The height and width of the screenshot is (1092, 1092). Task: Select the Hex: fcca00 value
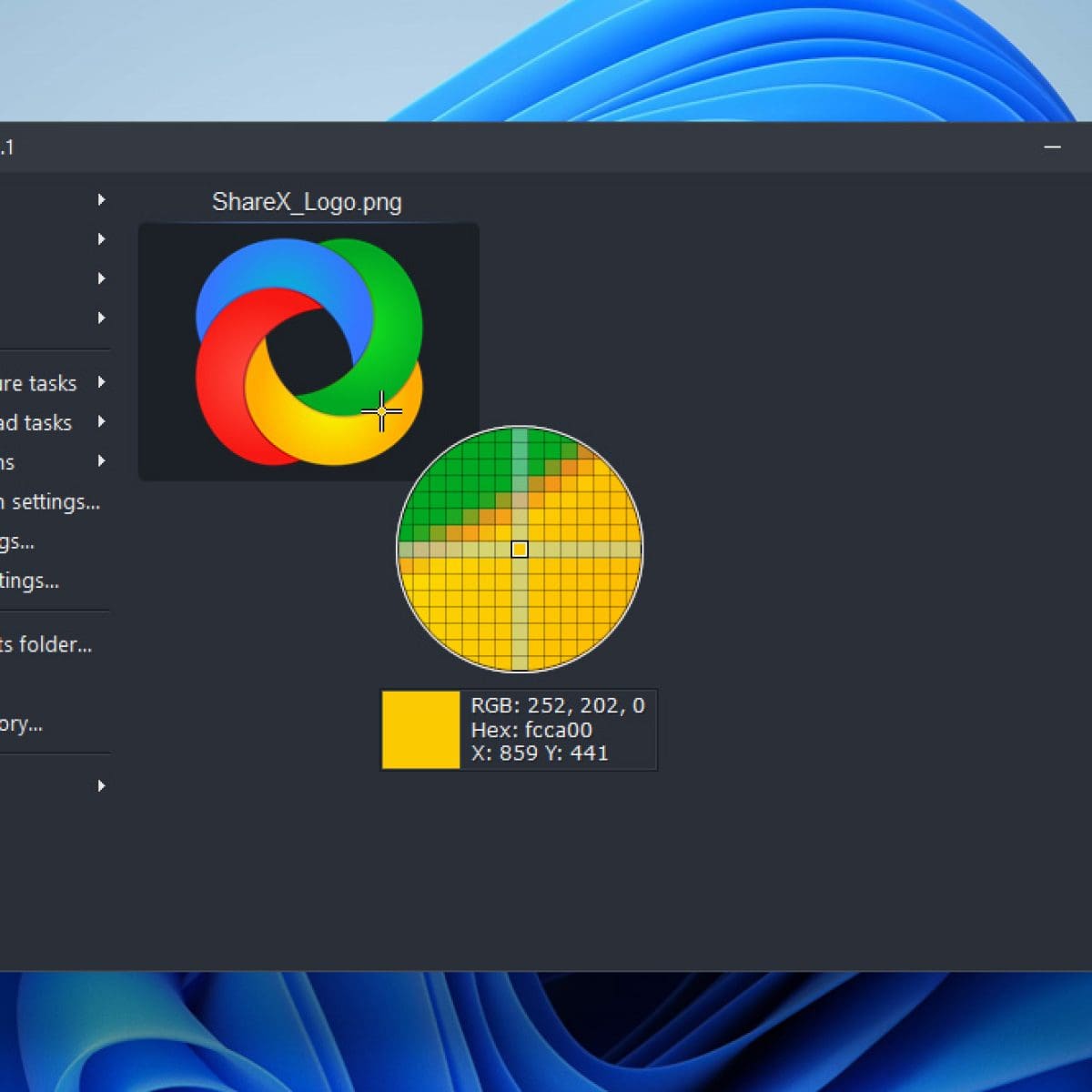tap(531, 730)
